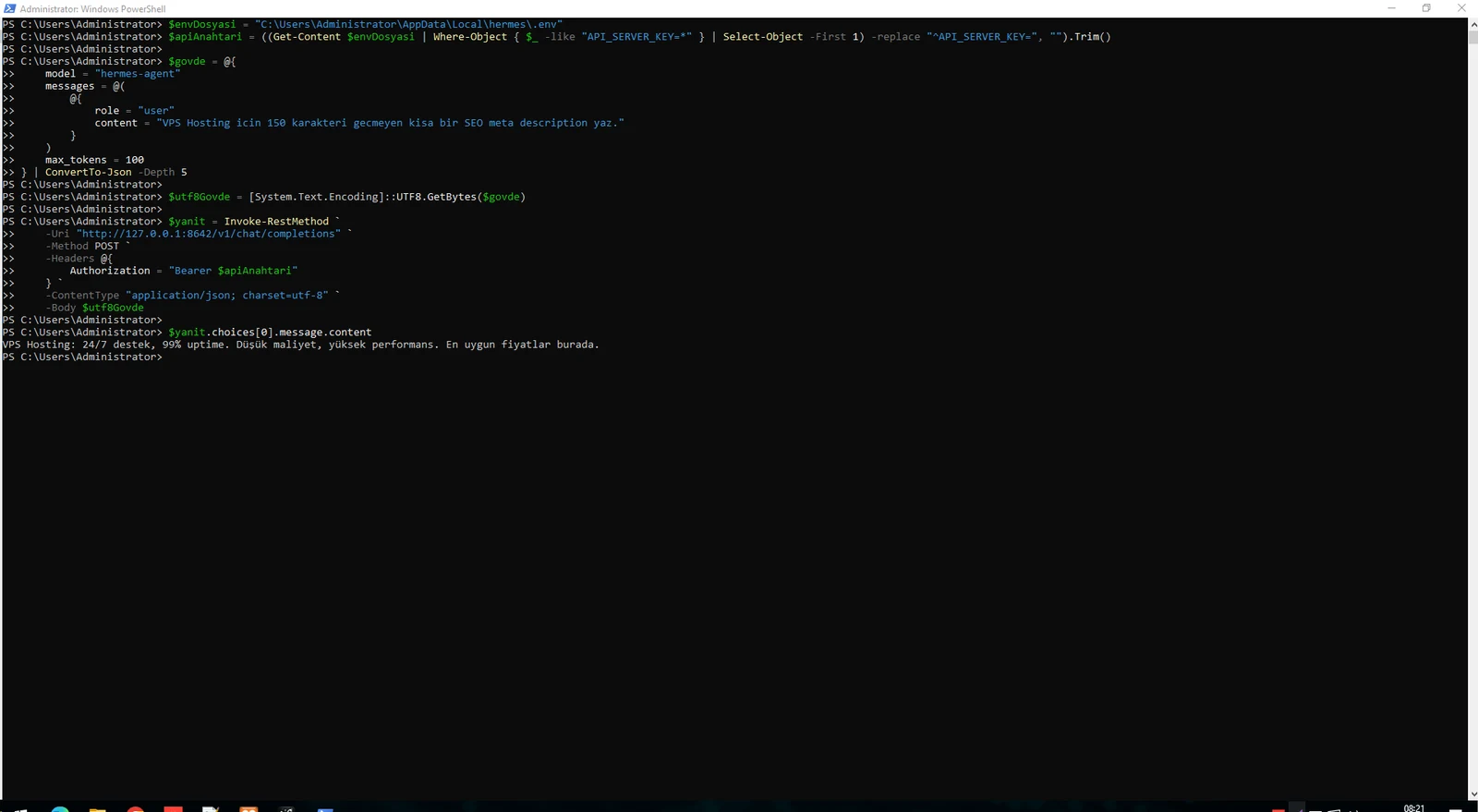This screenshot has height=812, width=1478.
Task: Click the 'VPS Hosting icin 150 karakteri' content string
Action: [x=391, y=123]
